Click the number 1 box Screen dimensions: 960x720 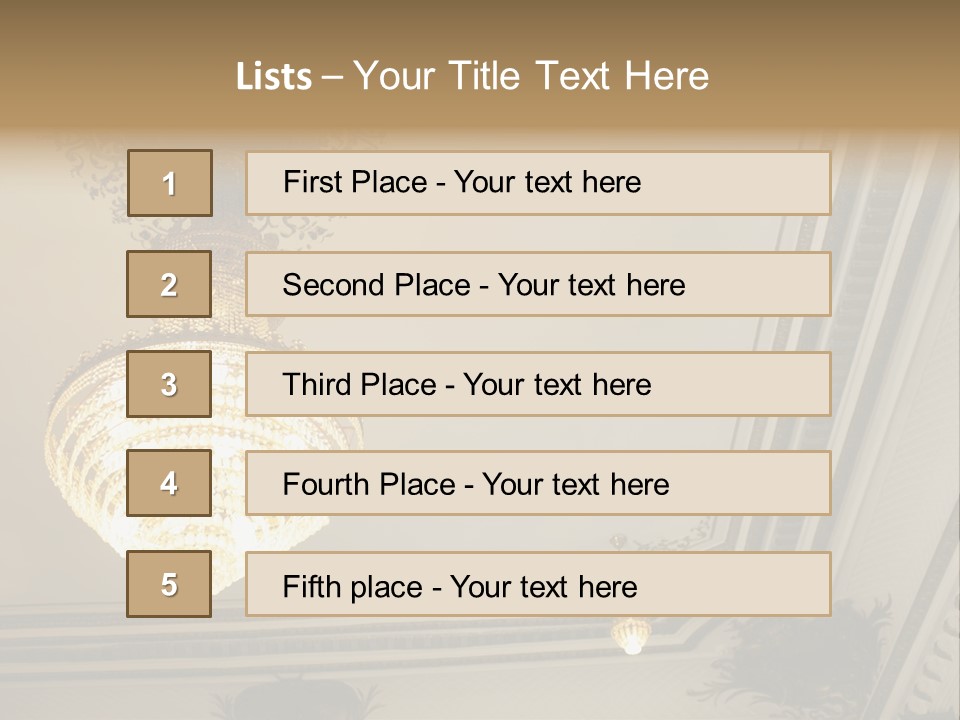pos(170,183)
